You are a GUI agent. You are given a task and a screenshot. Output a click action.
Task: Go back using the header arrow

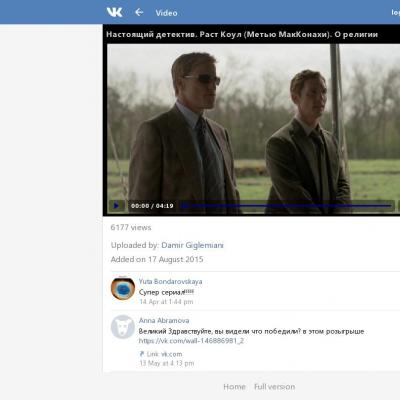click(139, 12)
